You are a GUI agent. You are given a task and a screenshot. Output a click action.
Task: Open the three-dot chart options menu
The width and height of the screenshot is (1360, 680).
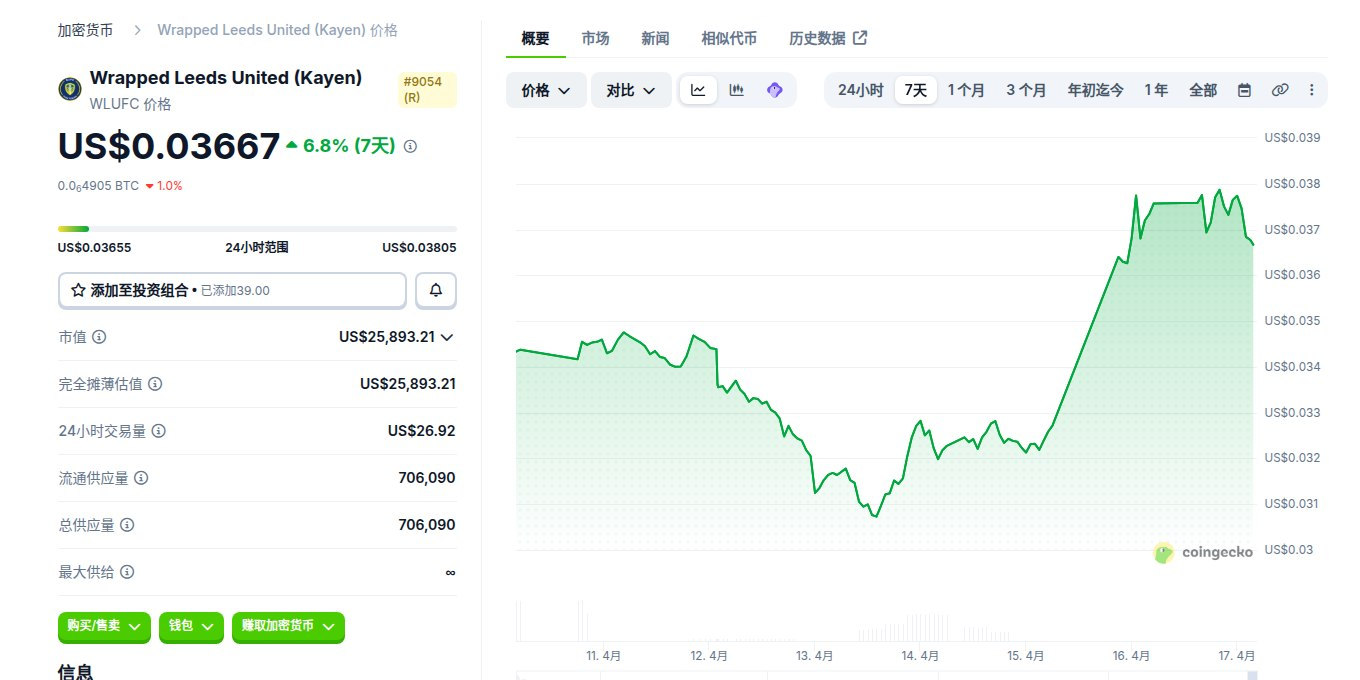pos(1311,90)
